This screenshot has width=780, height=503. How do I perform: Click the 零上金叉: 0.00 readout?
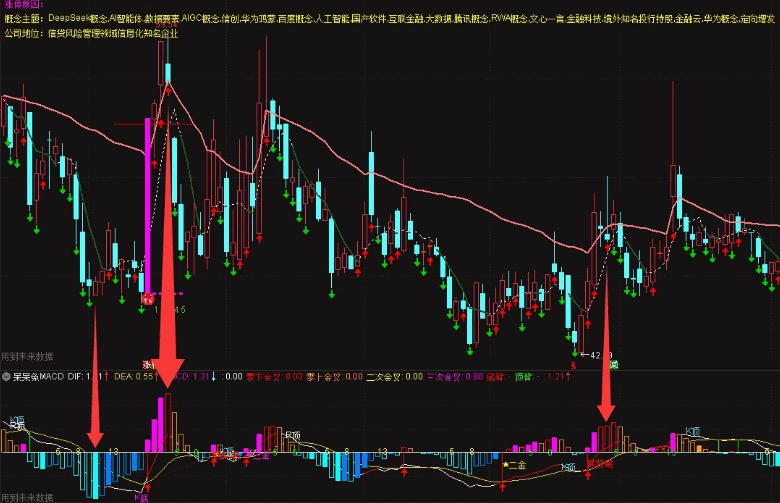pos(334,377)
